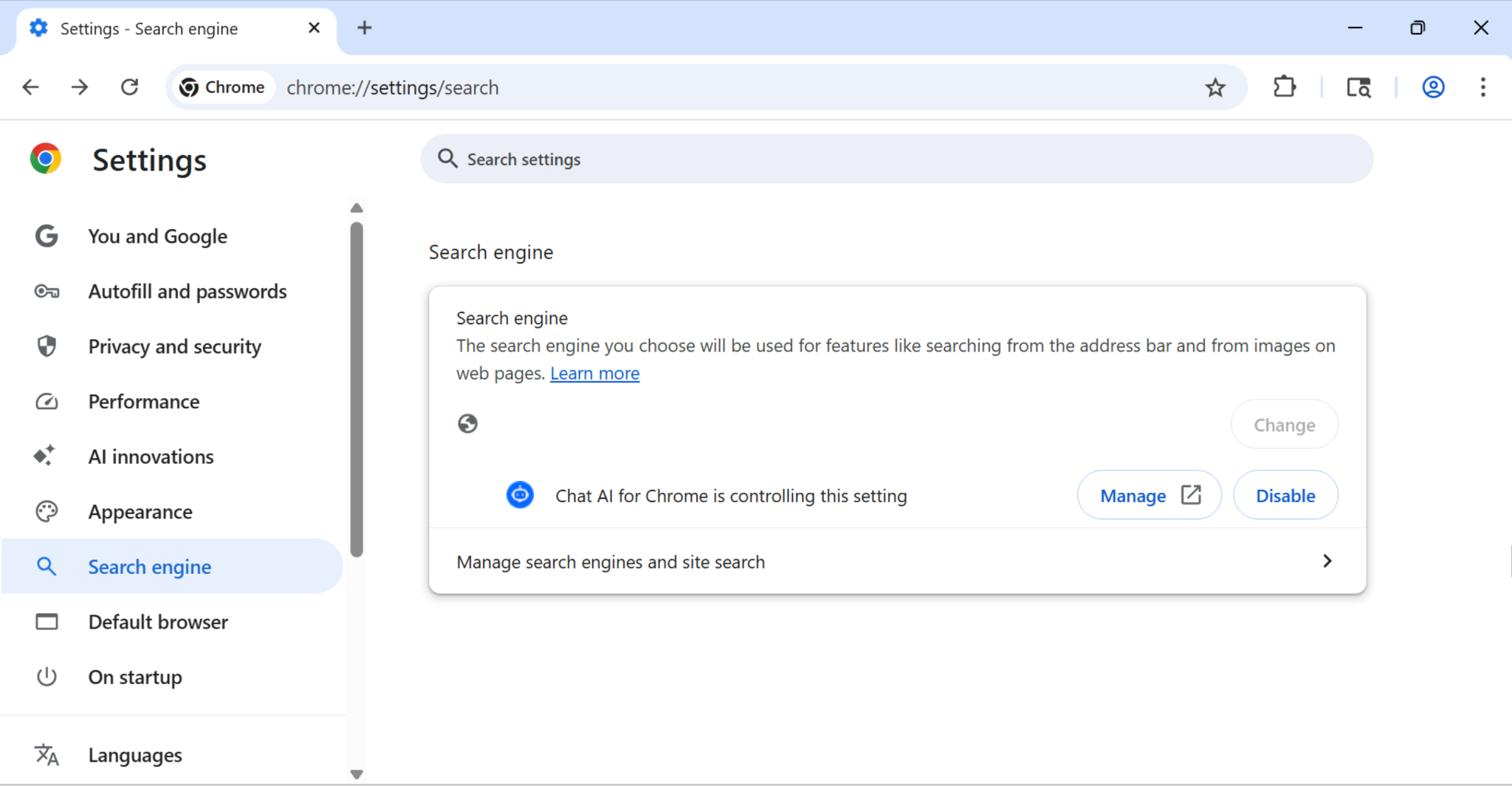The width and height of the screenshot is (1512, 786).
Task: Select Search engine in the sidebar
Action: 173,567
